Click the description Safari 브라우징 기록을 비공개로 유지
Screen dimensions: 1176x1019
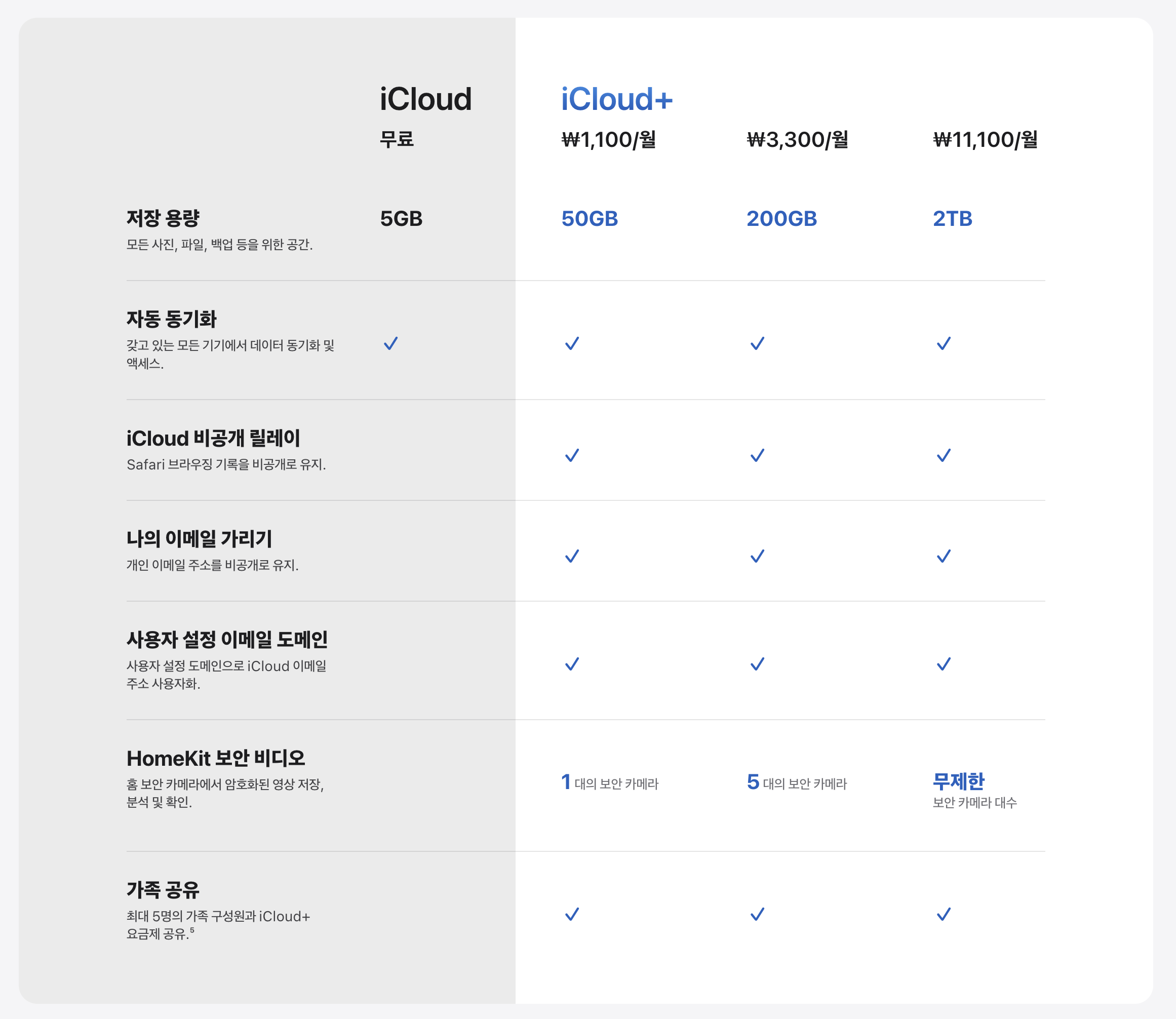(x=226, y=465)
